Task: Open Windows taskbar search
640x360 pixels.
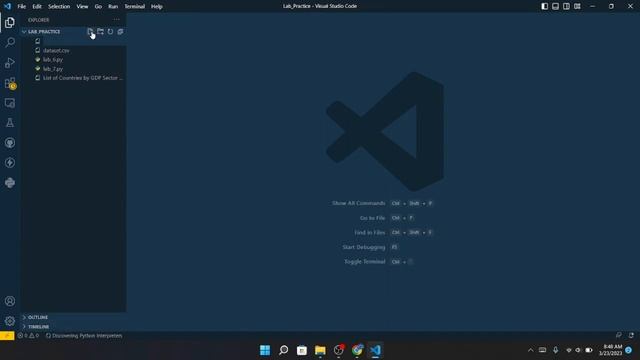Action: click(x=283, y=350)
